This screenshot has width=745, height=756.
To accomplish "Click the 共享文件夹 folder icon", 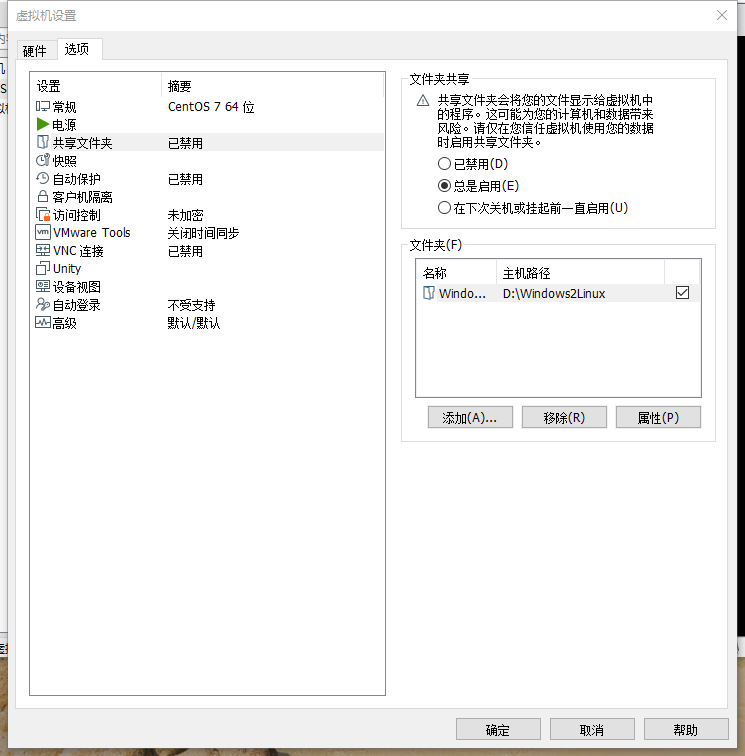I will 42,142.
